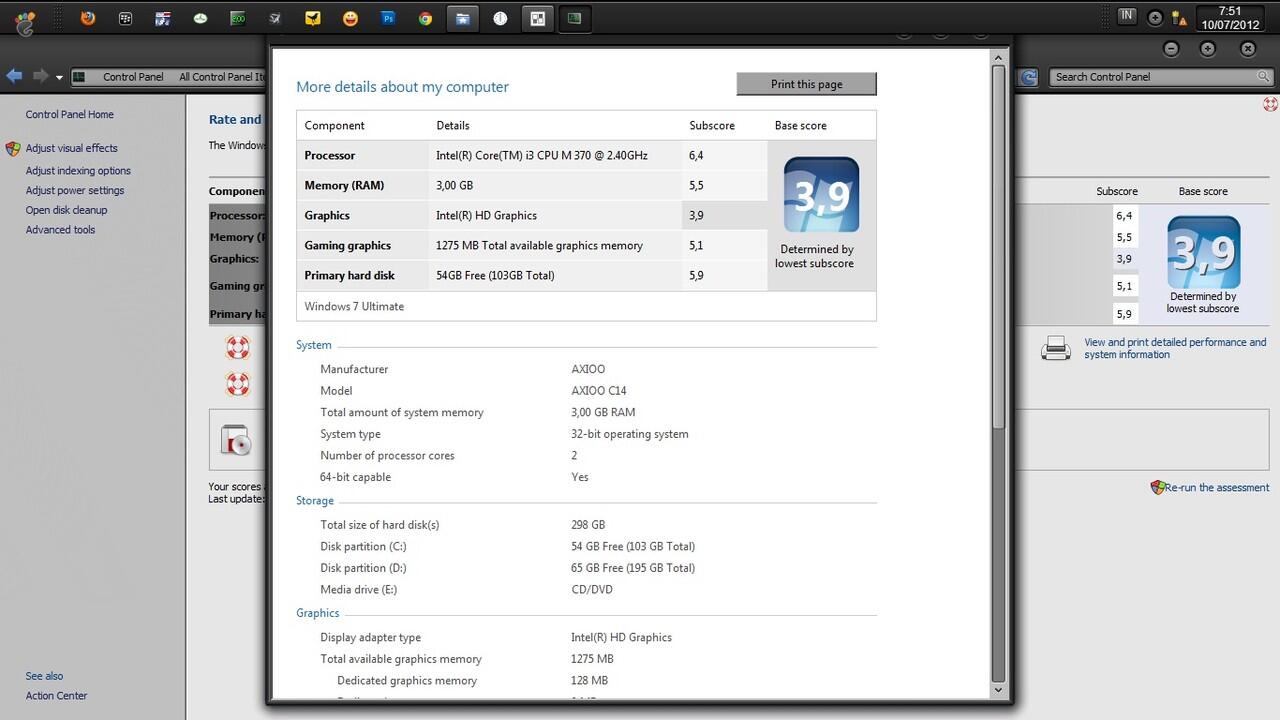
Task: Click Intel(R) HD Graphics in Component table
Action: (486, 215)
